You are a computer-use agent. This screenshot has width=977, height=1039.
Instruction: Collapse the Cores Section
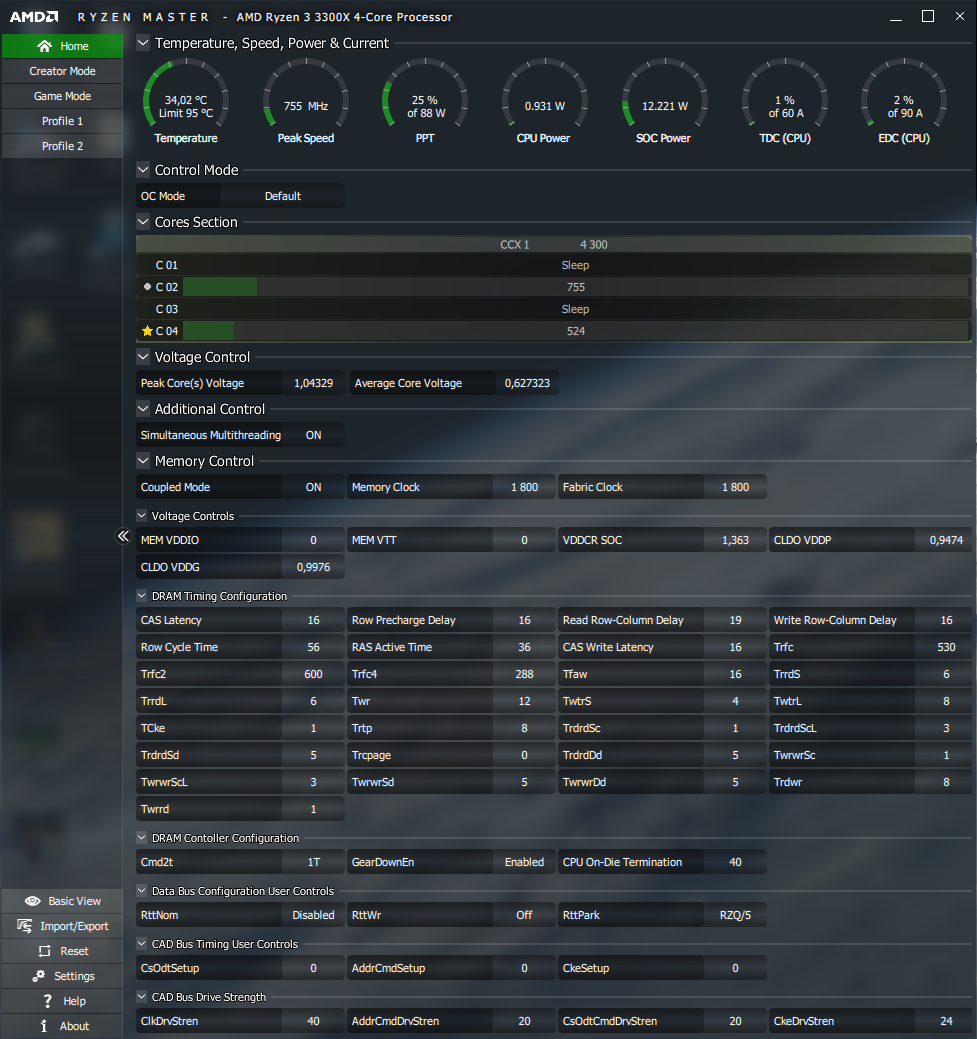tap(143, 222)
